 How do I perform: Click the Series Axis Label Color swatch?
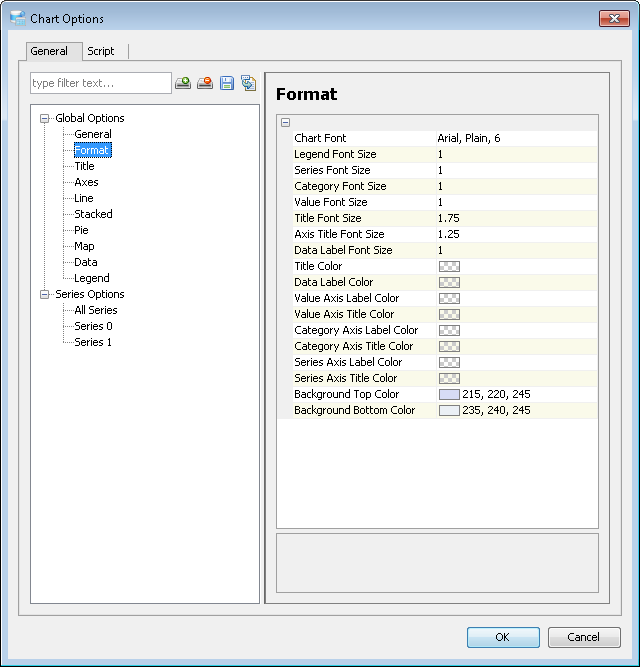(449, 362)
